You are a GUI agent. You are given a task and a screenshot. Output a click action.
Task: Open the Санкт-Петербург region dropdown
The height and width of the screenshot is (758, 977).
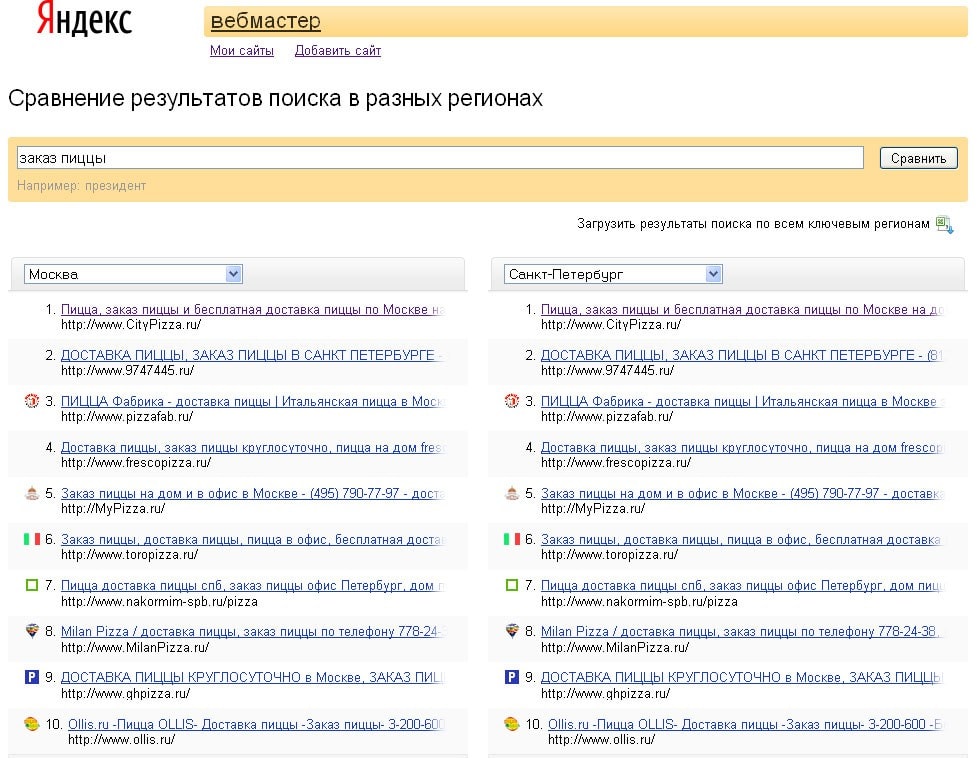(x=612, y=274)
